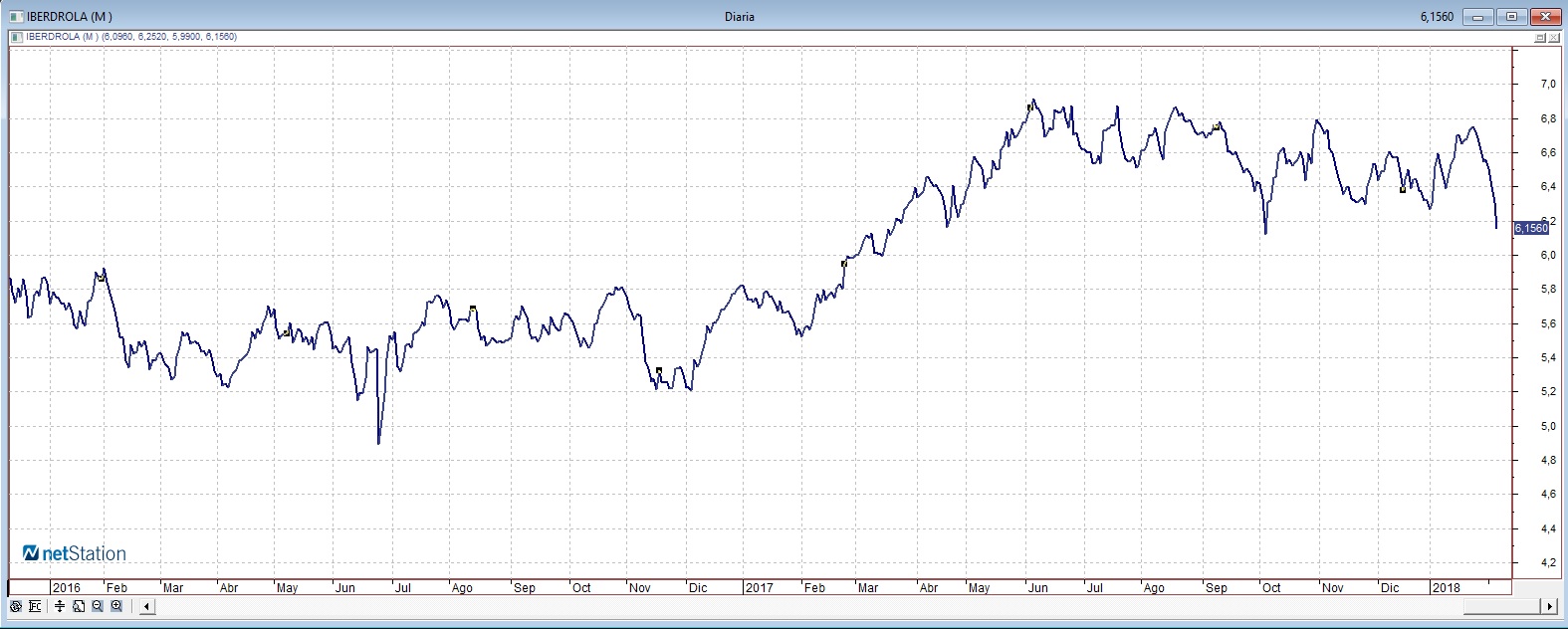Click the small series icon in chart pane header
The height and width of the screenshot is (629, 1568).
[16, 37]
